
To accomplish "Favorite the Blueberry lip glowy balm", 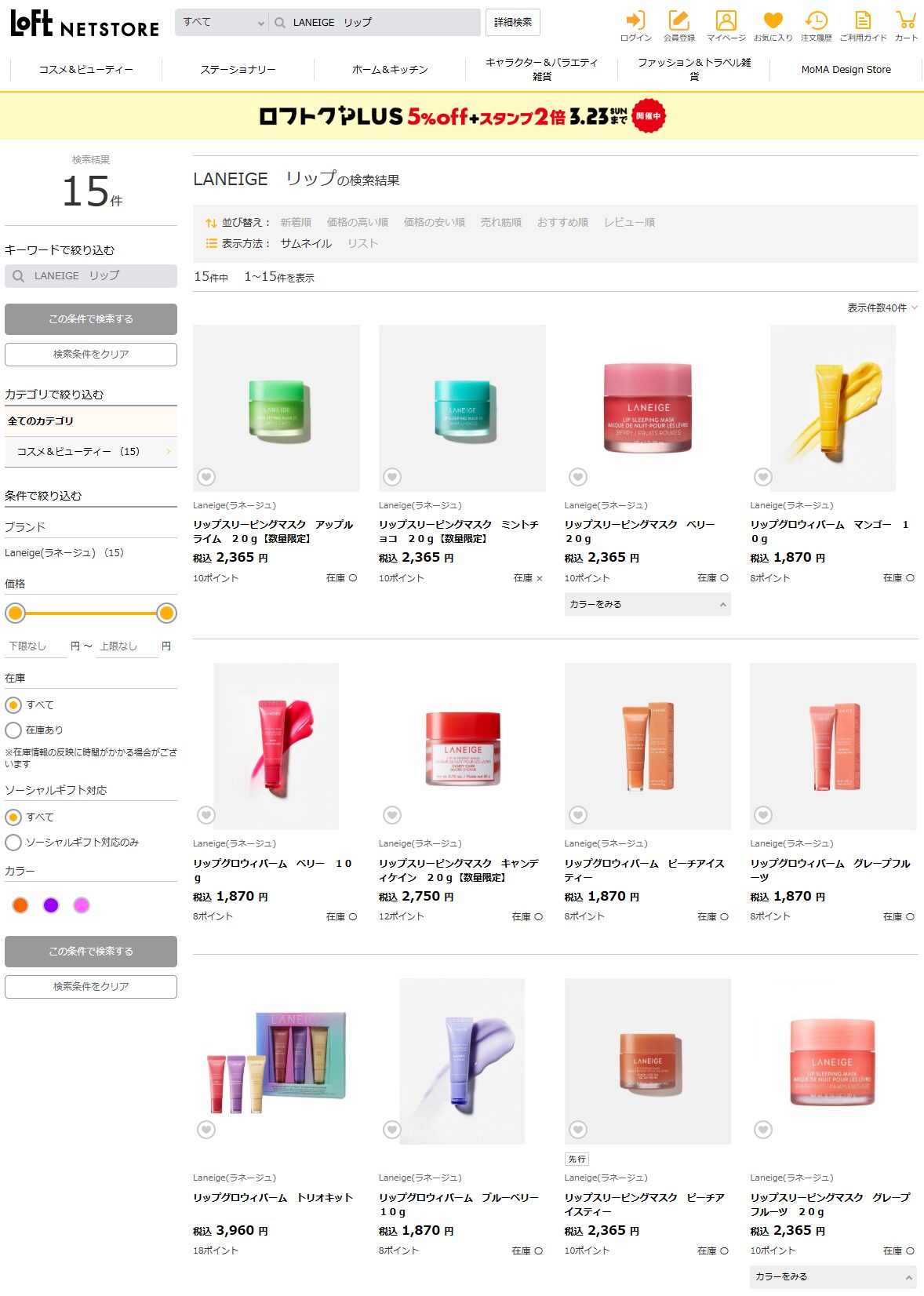I will pyautogui.click(x=392, y=1130).
